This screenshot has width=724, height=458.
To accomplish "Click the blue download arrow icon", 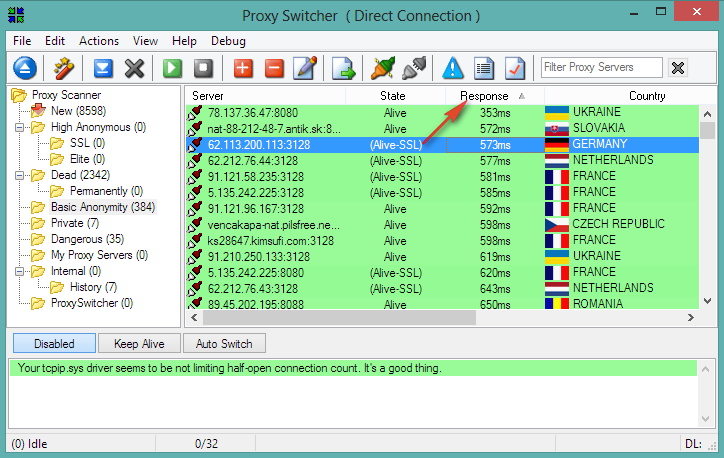I will [103, 68].
